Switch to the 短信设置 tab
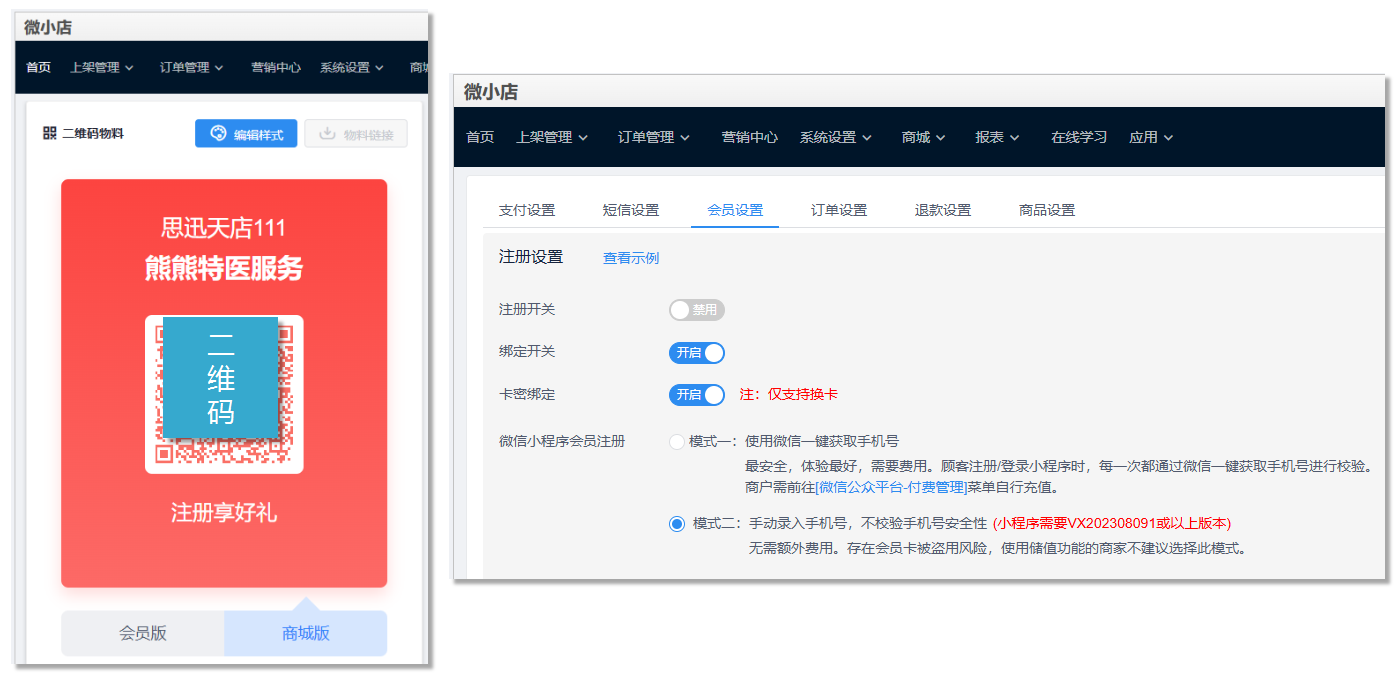The image size is (1399, 675). point(631,210)
